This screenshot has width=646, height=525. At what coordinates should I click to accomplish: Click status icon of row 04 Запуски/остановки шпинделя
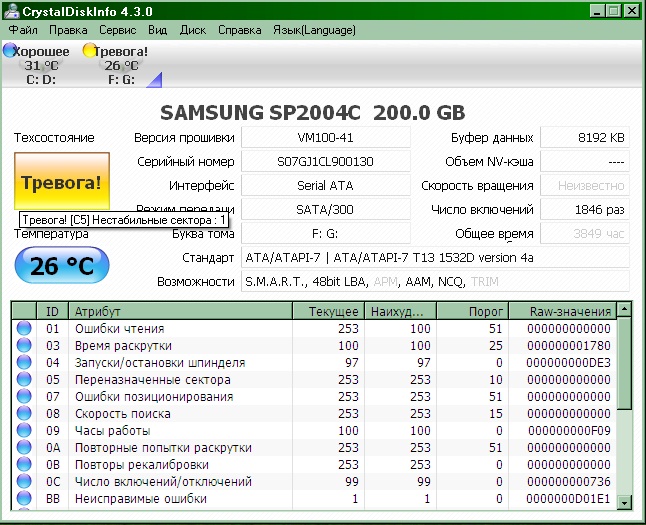[24, 362]
